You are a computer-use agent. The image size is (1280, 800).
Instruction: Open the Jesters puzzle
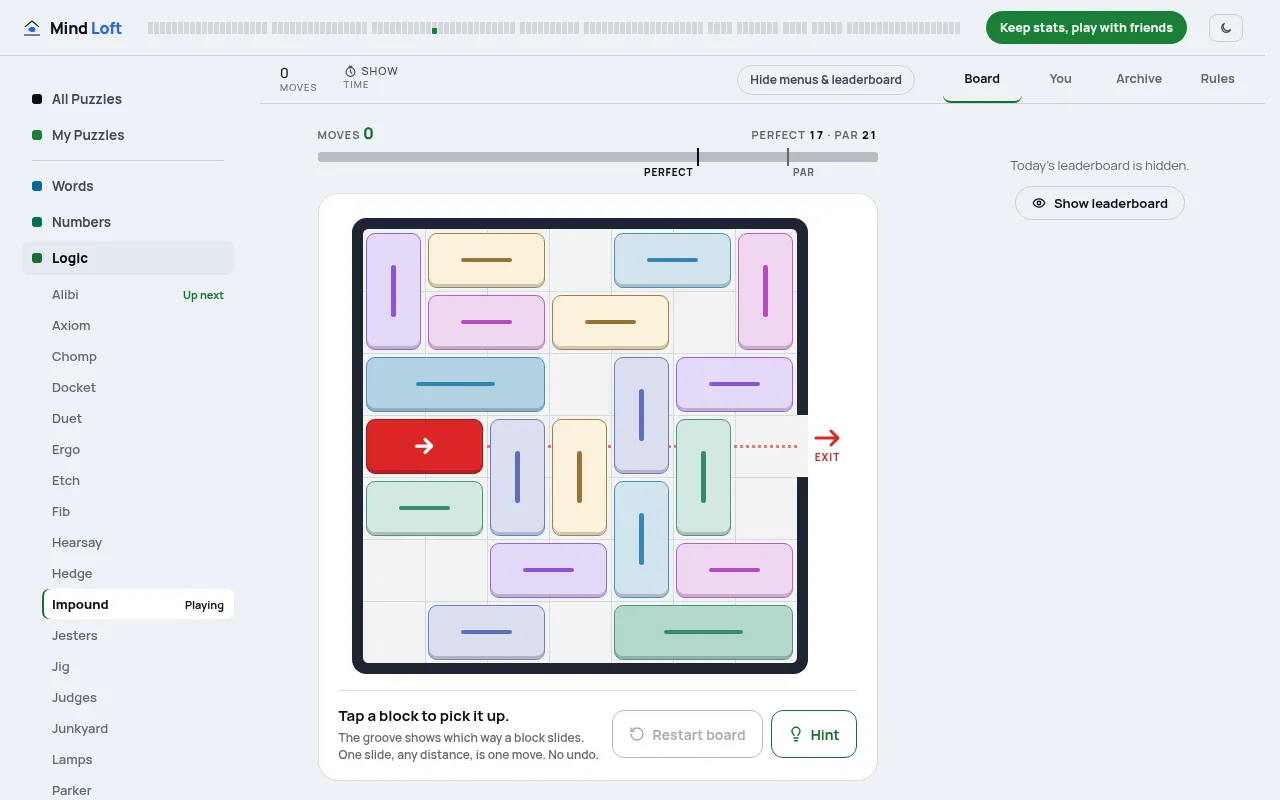(138, 636)
